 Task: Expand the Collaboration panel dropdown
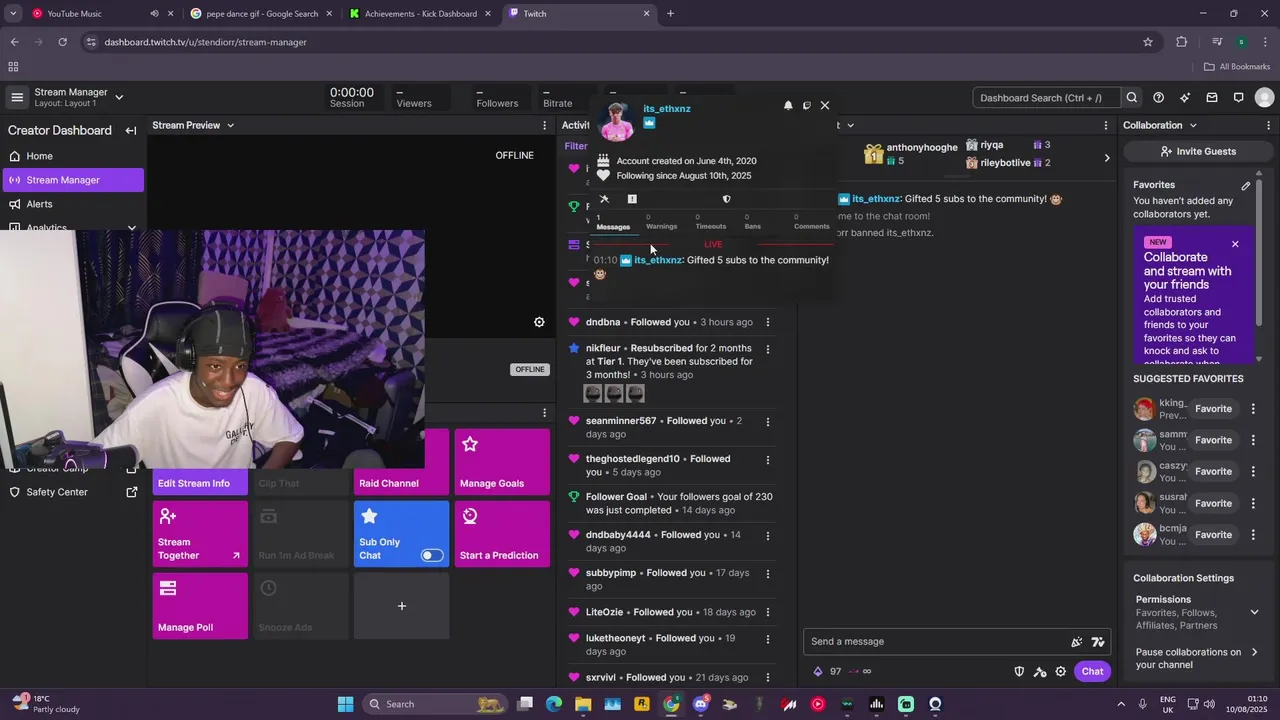1193,126
